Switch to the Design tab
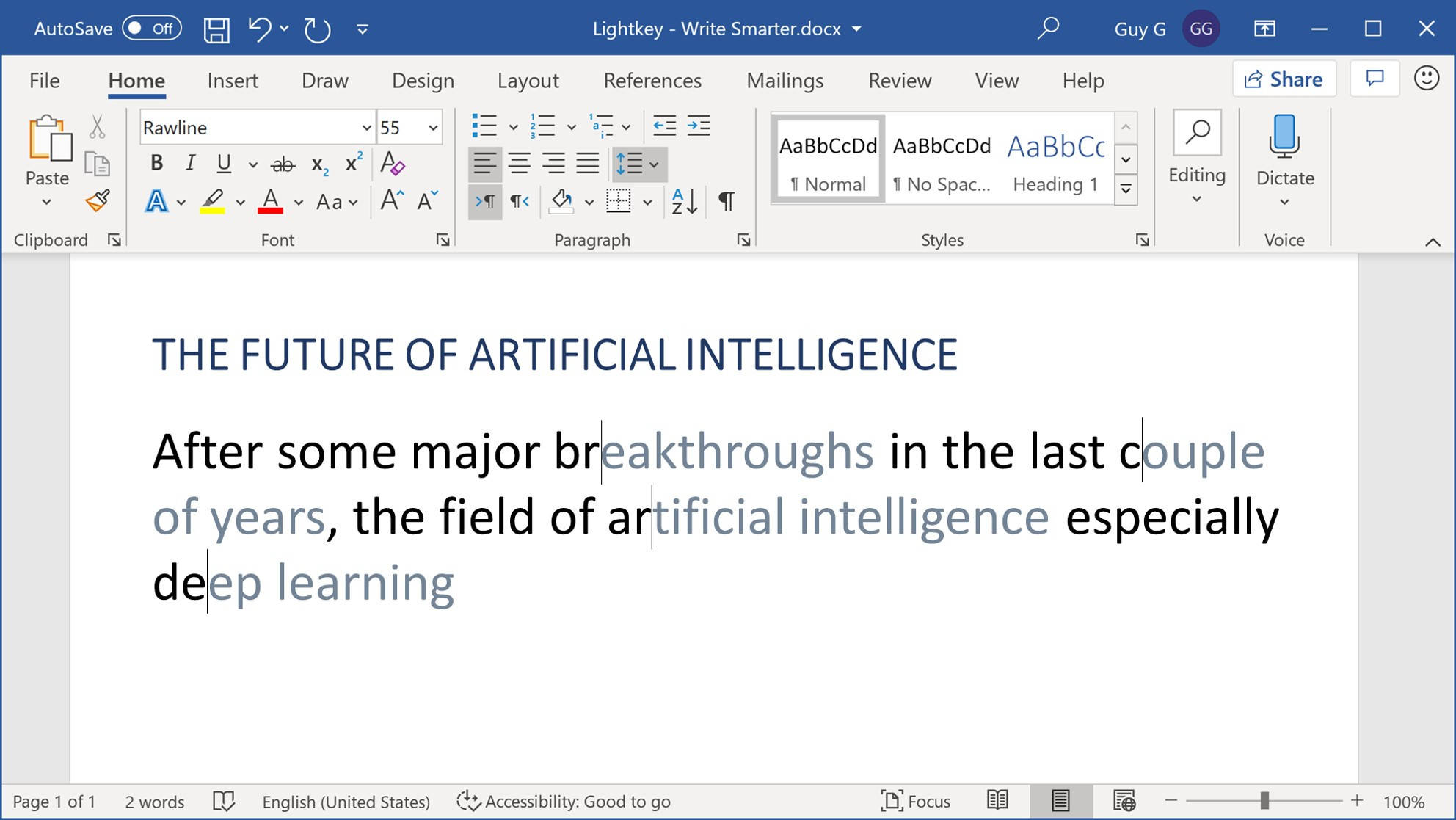 tap(423, 80)
